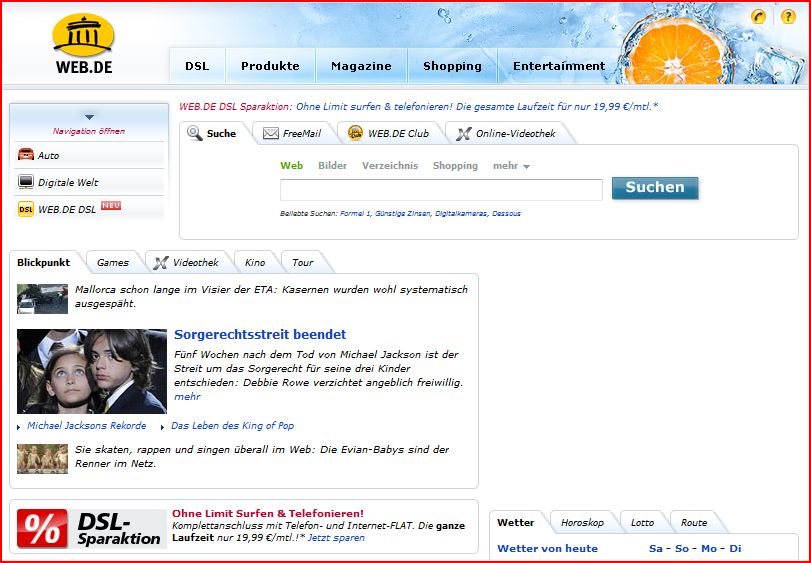Click the mehr link under article
This screenshot has width=811, height=563.
(x=187, y=397)
